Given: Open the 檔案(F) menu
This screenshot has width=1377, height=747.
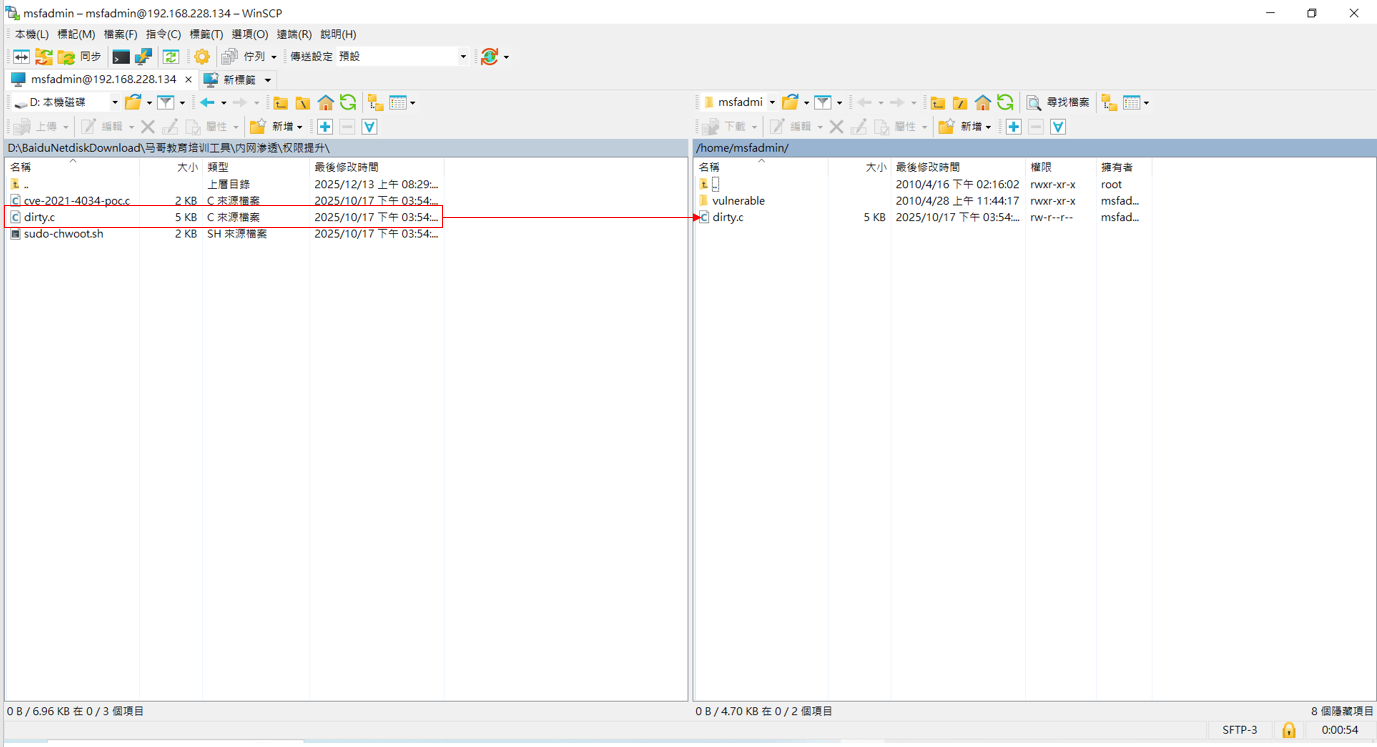Looking at the screenshot, I should click(x=120, y=34).
